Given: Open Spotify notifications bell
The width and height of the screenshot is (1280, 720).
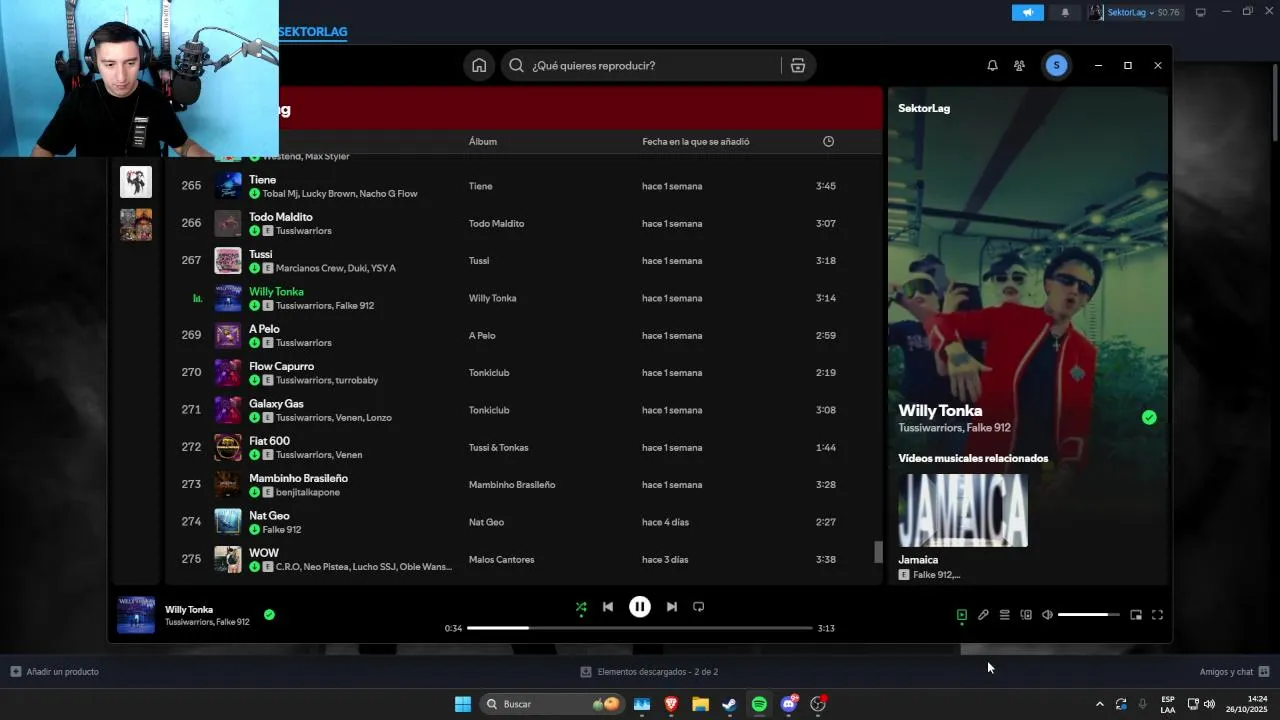Looking at the screenshot, I should click(992, 65).
